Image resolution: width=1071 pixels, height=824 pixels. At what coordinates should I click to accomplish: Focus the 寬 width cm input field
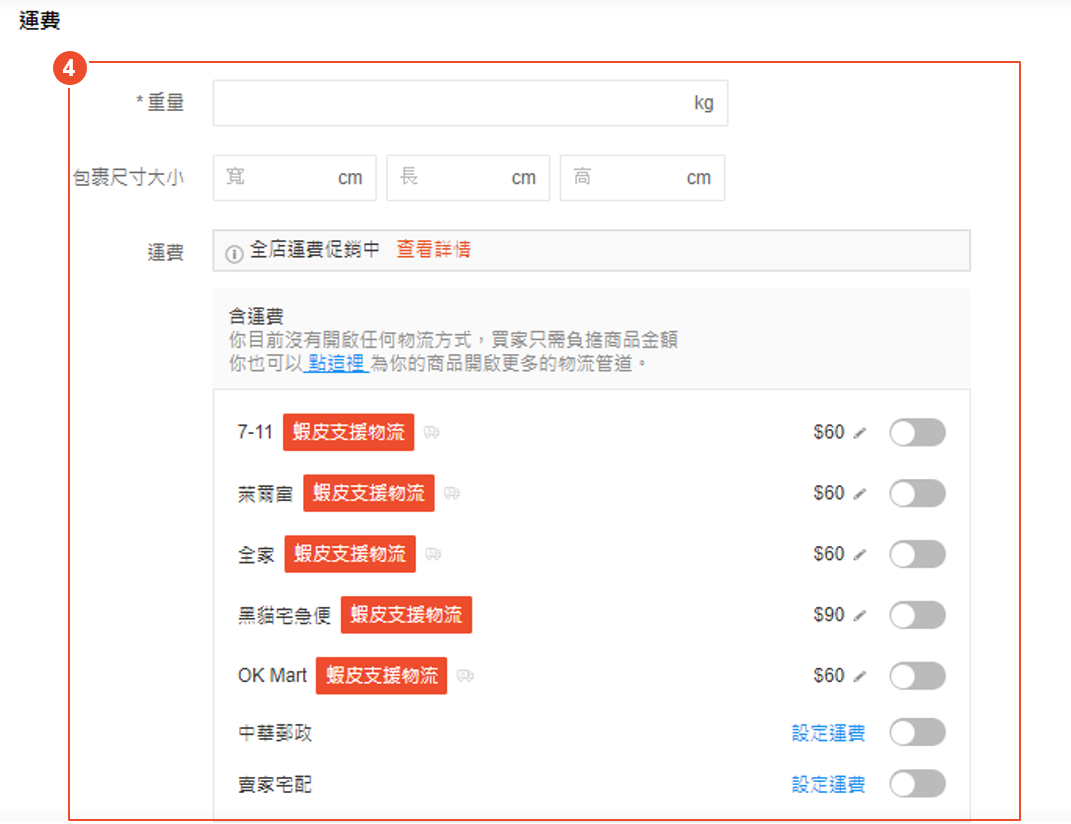coord(280,178)
